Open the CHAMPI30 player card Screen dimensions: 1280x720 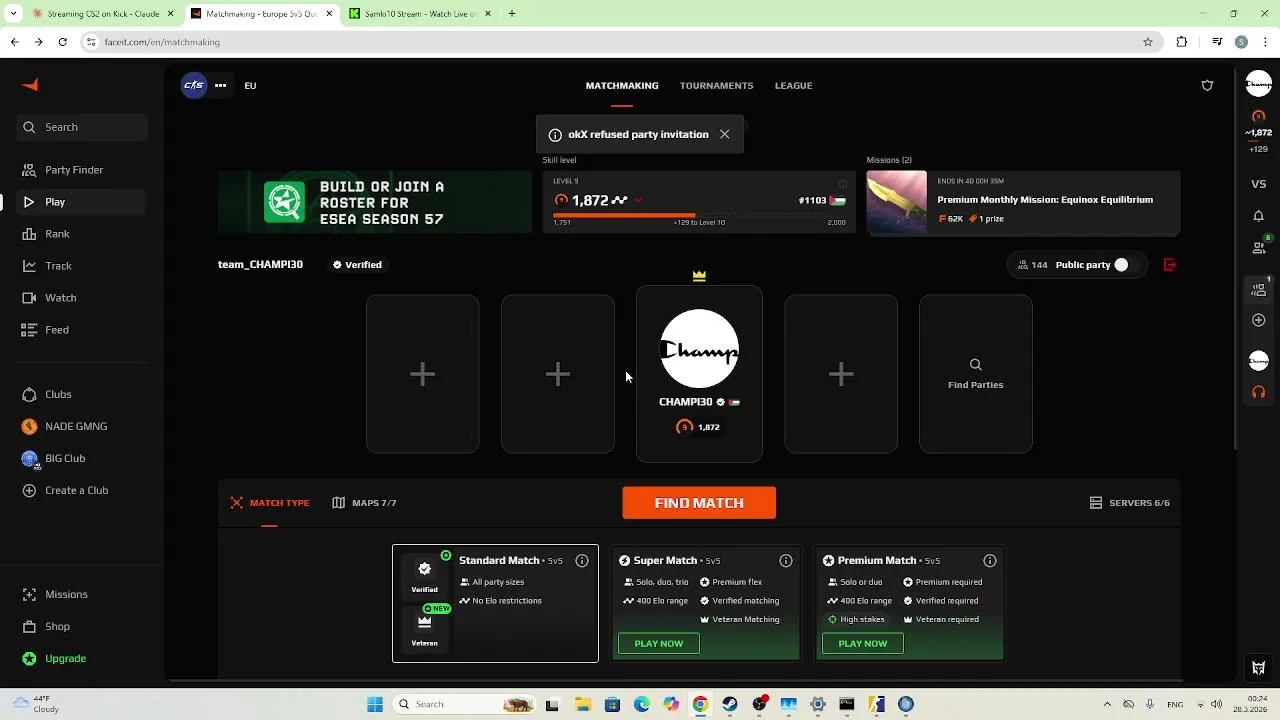[699, 374]
